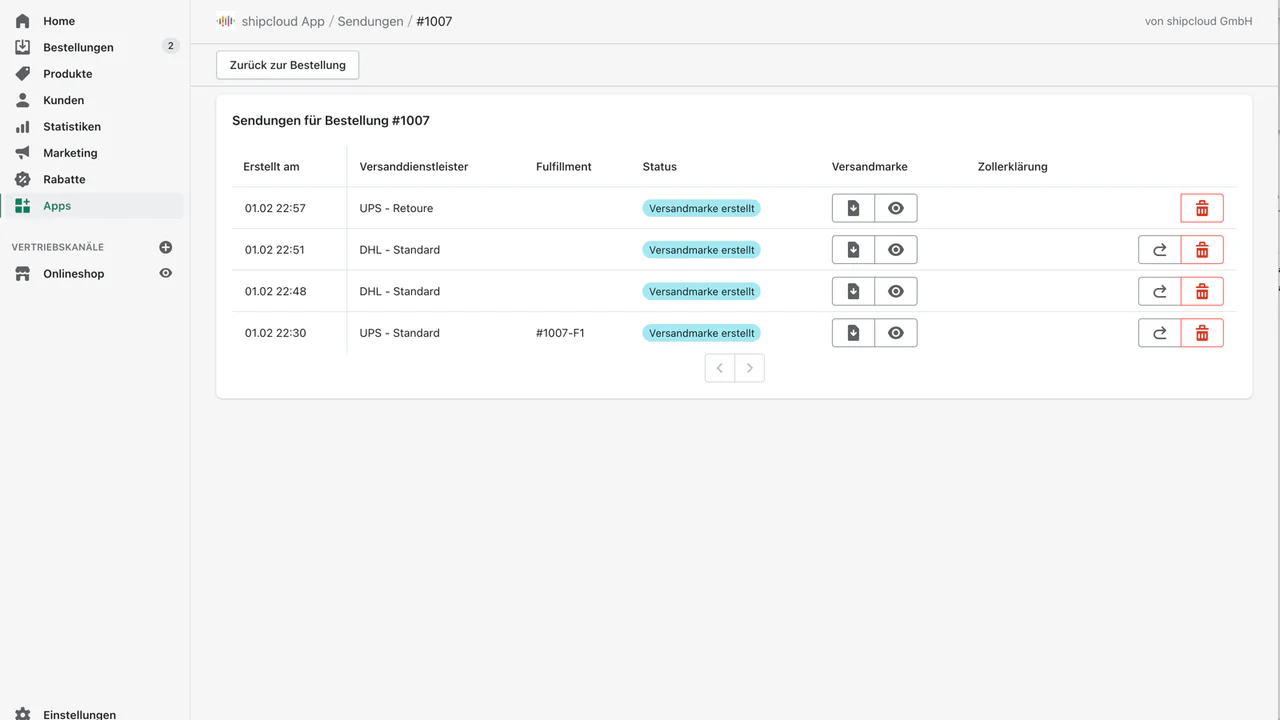This screenshot has width=1280, height=720.
Task: Click the Status column header
Action: 660,167
